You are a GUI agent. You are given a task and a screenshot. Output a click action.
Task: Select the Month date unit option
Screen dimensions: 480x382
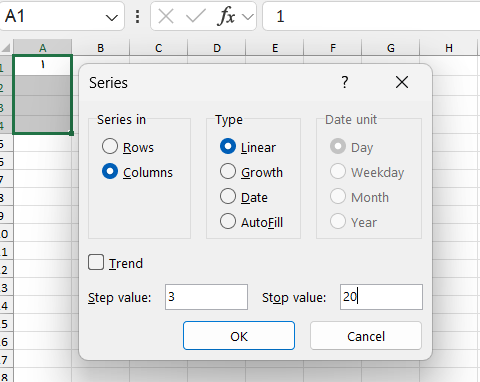pyautogui.click(x=338, y=196)
